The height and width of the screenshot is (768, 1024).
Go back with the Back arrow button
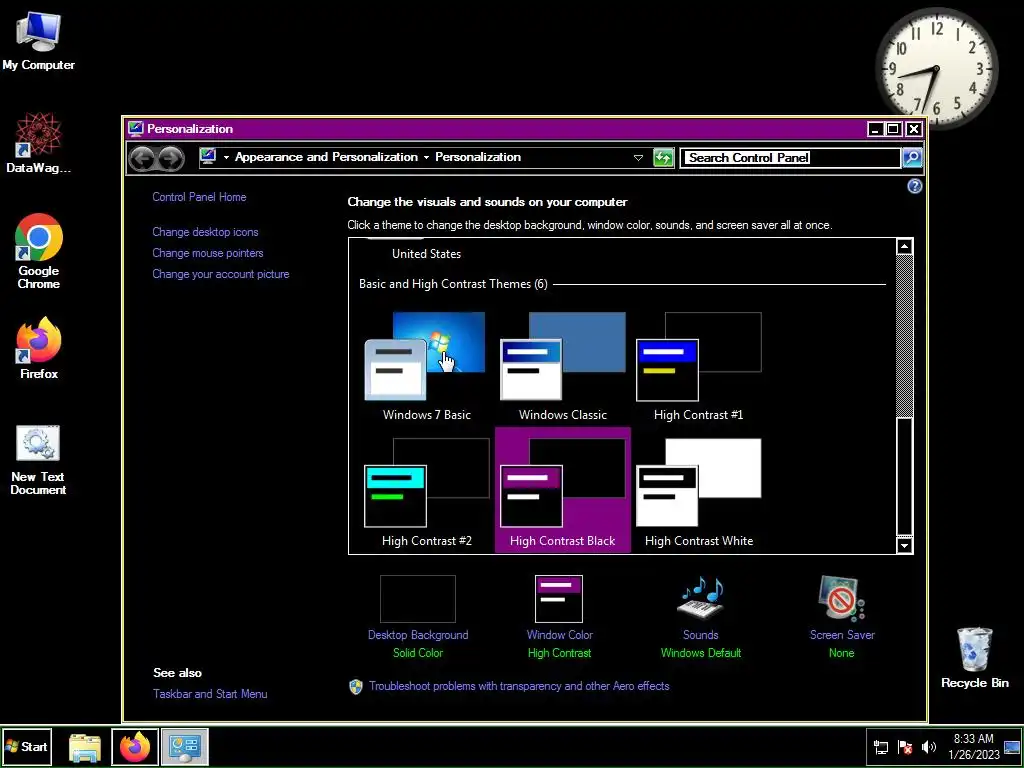[142, 158]
